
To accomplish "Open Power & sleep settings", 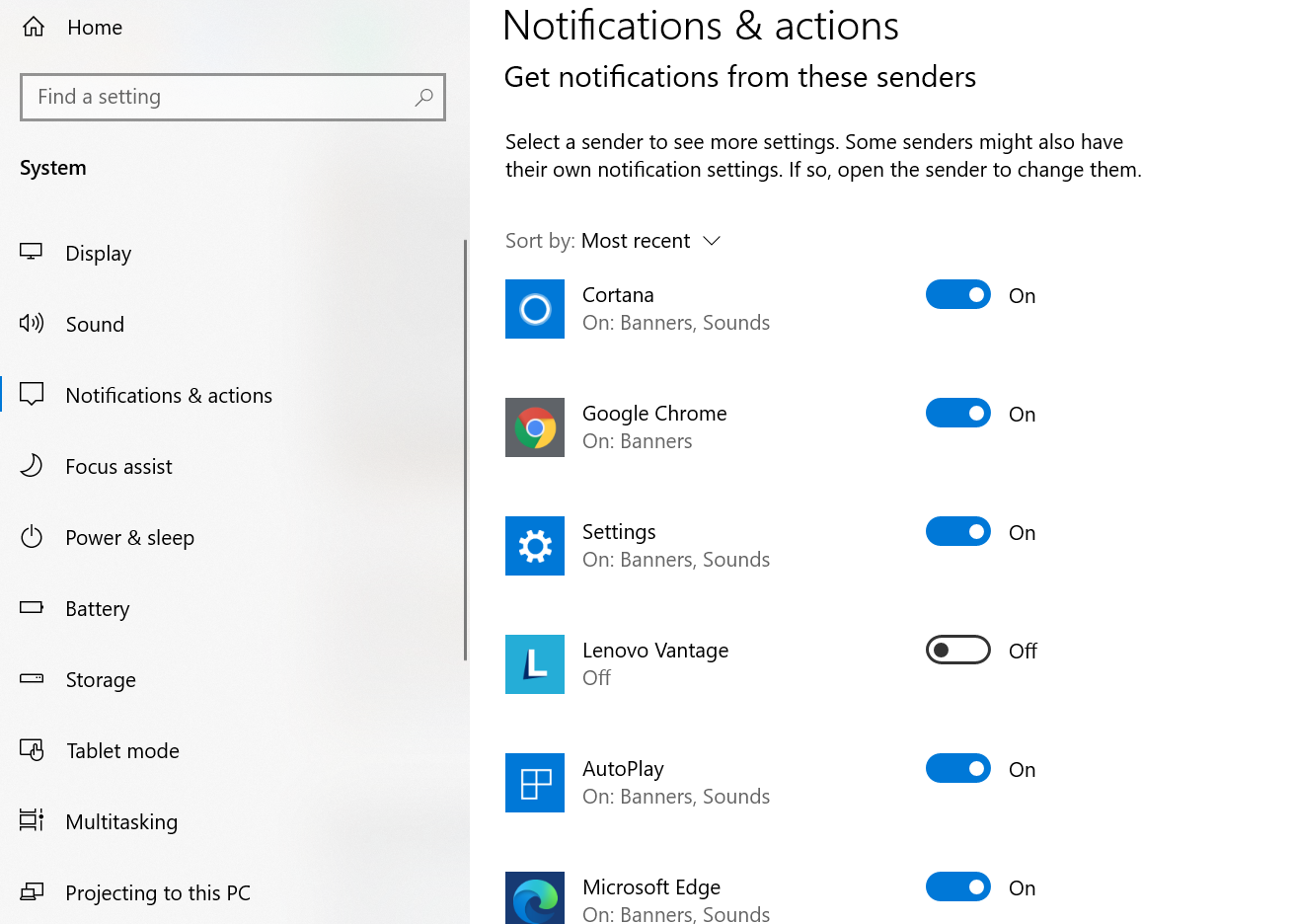I will pyautogui.click(x=129, y=538).
